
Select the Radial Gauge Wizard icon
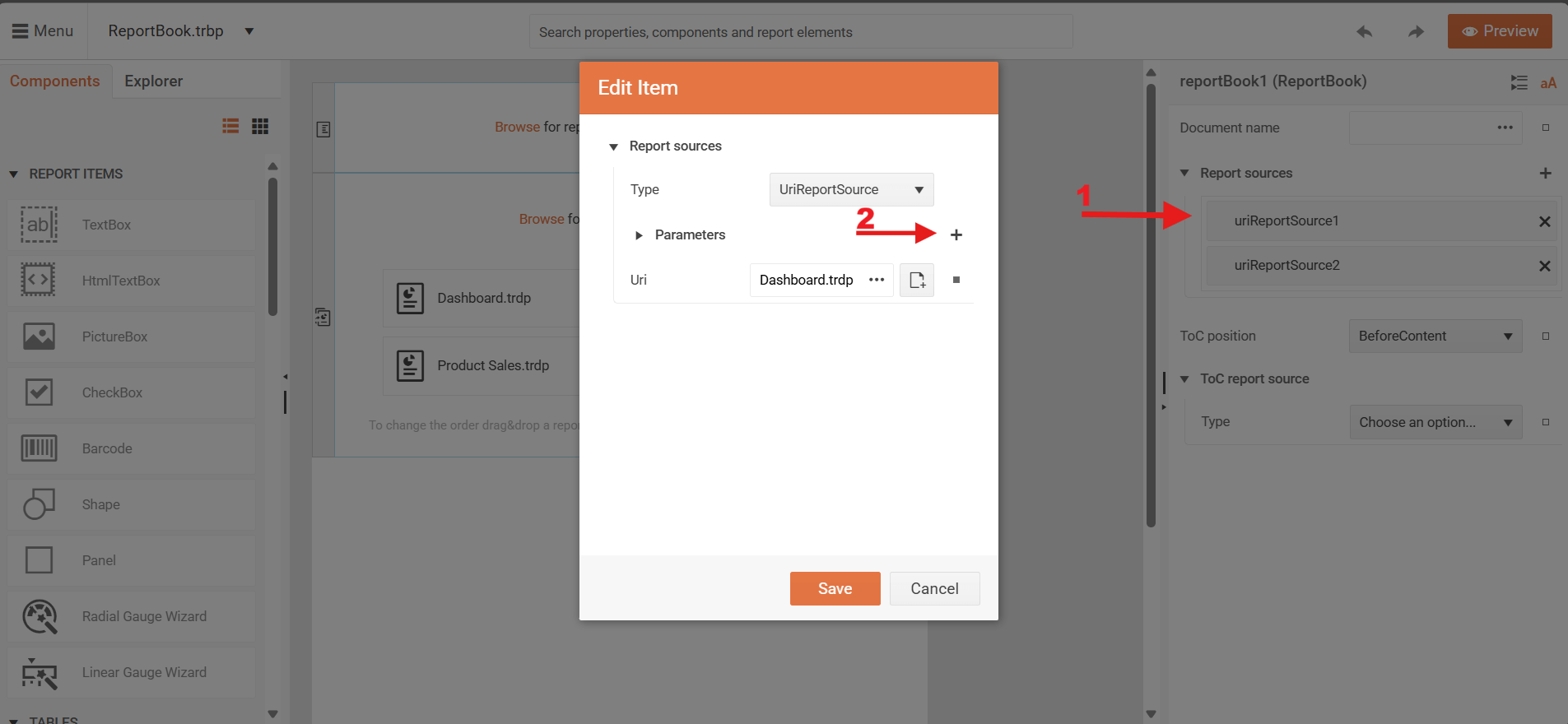39,616
